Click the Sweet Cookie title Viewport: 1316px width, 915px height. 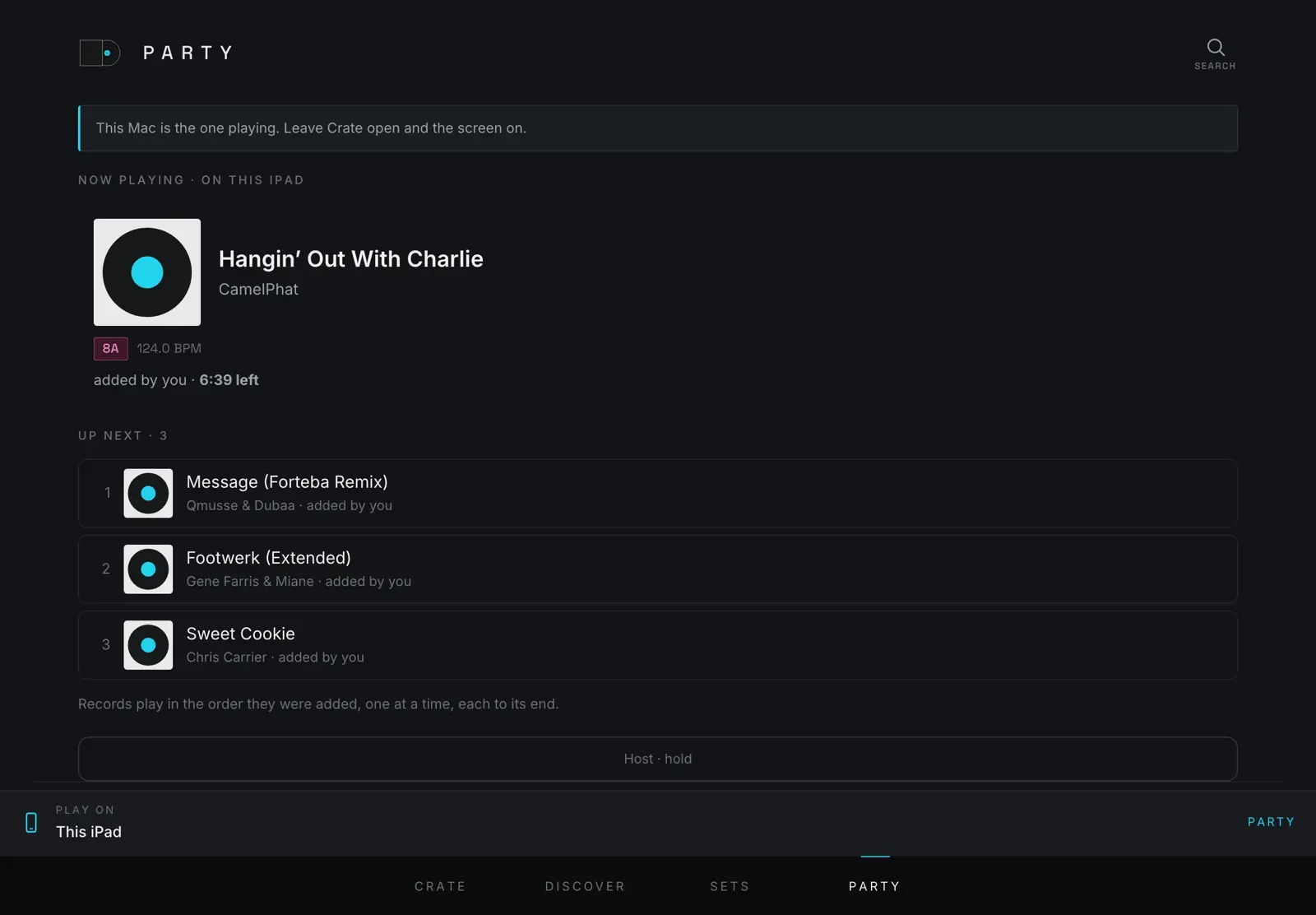click(240, 634)
